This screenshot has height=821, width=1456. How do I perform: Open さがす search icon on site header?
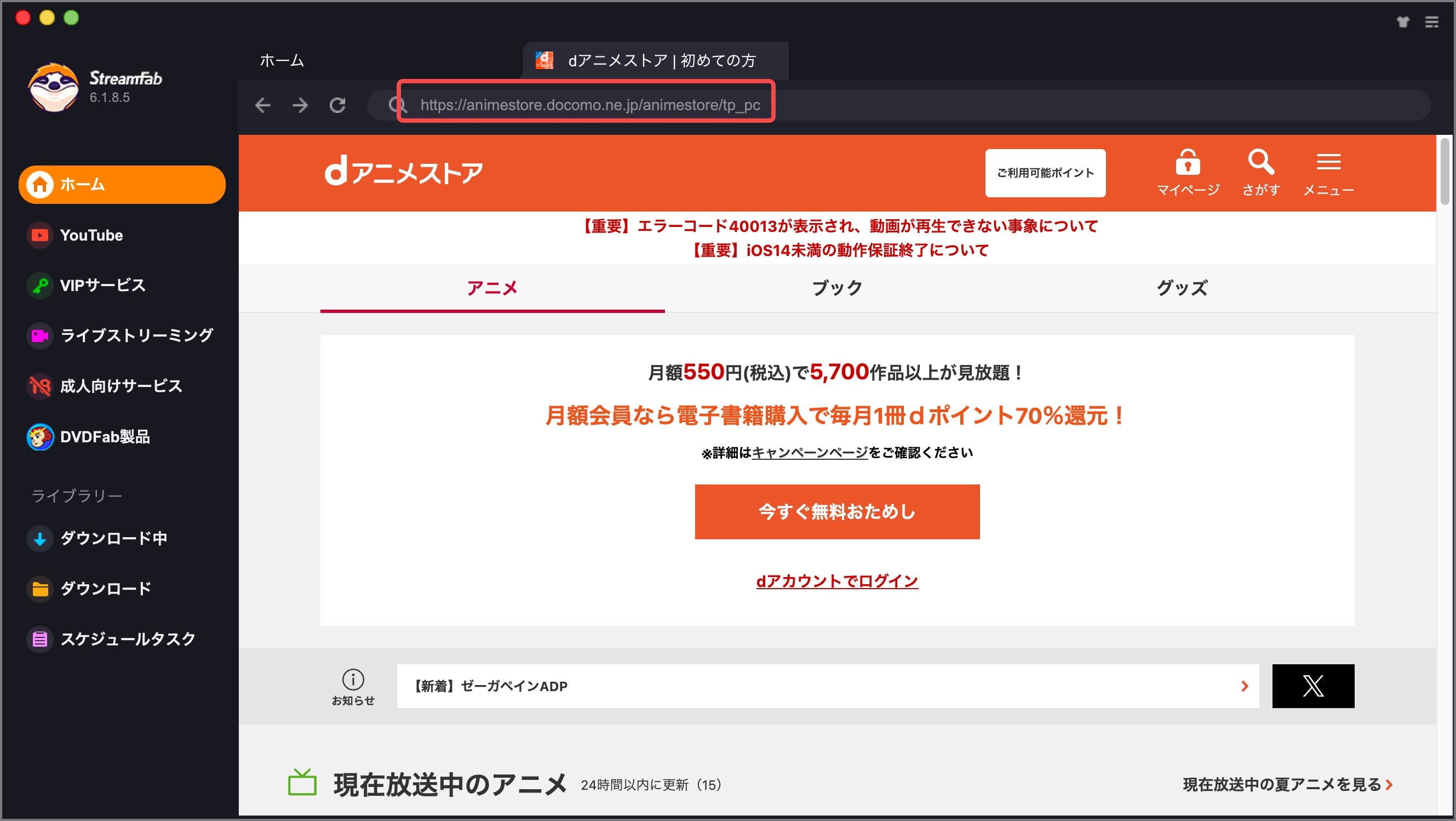tap(1261, 173)
